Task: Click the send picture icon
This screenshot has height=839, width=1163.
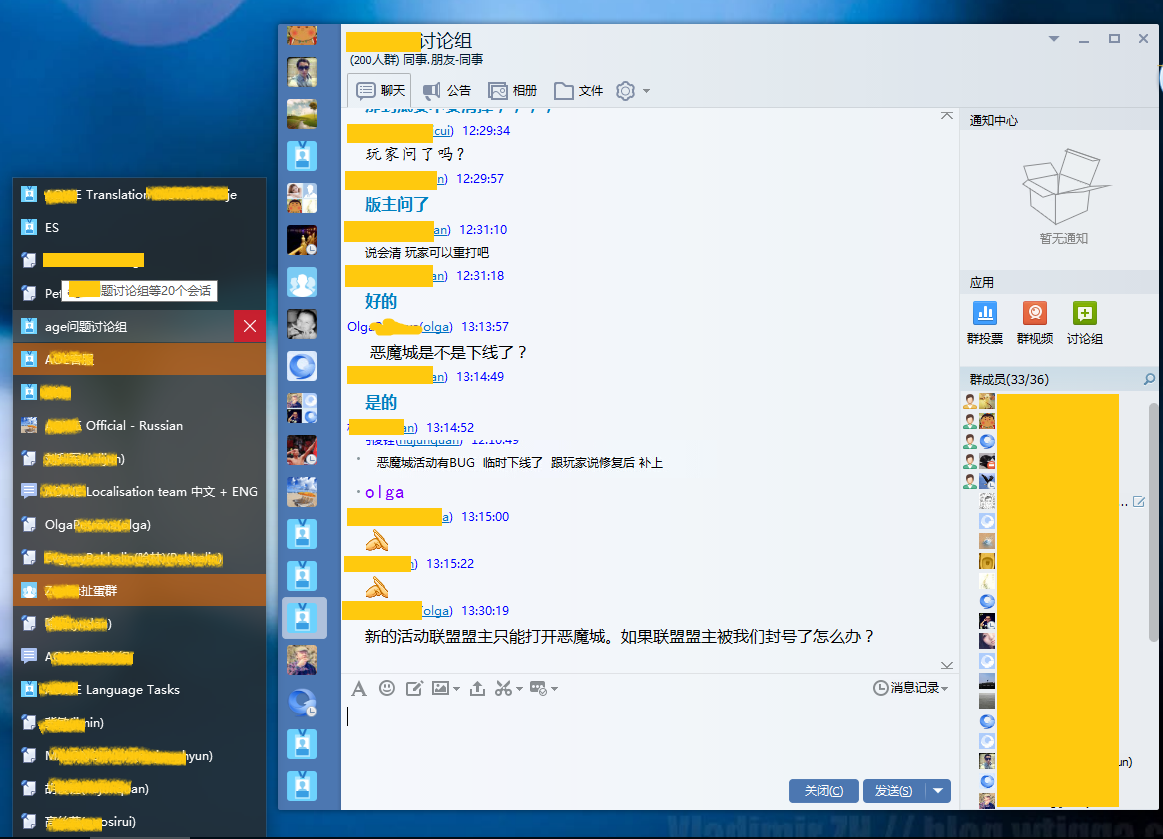Action: point(441,688)
